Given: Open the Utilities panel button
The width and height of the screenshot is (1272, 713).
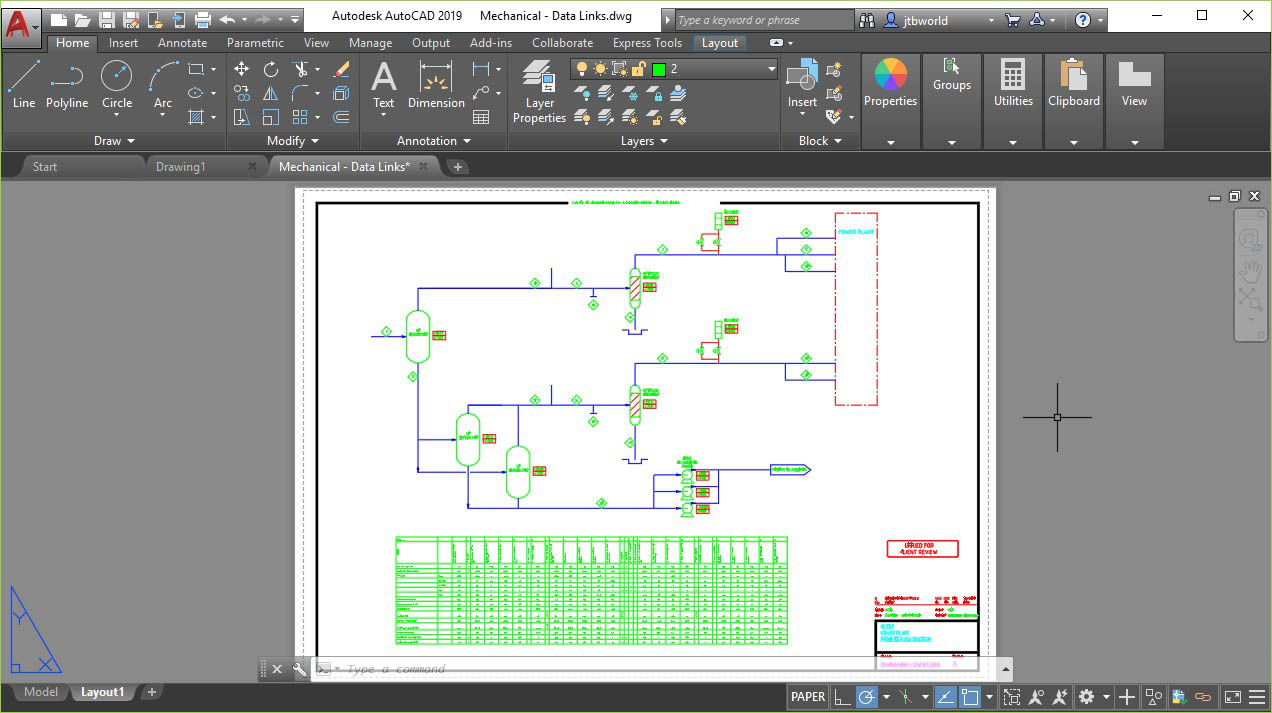Looking at the screenshot, I should pyautogui.click(x=1013, y=101).
